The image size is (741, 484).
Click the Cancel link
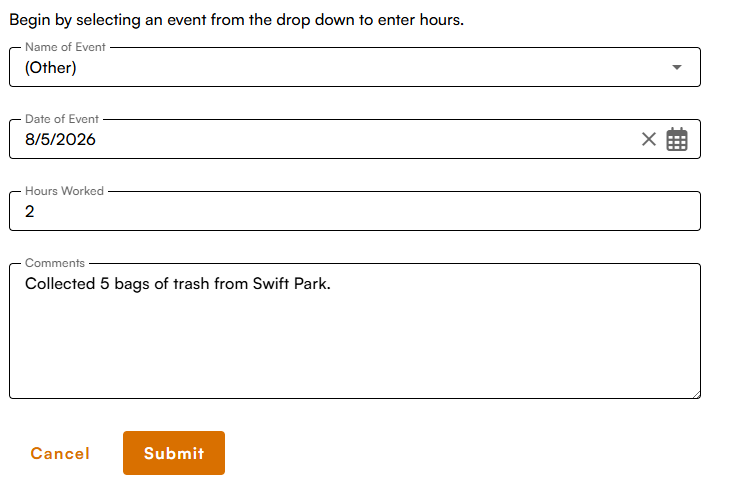click(x=60, y=453)
